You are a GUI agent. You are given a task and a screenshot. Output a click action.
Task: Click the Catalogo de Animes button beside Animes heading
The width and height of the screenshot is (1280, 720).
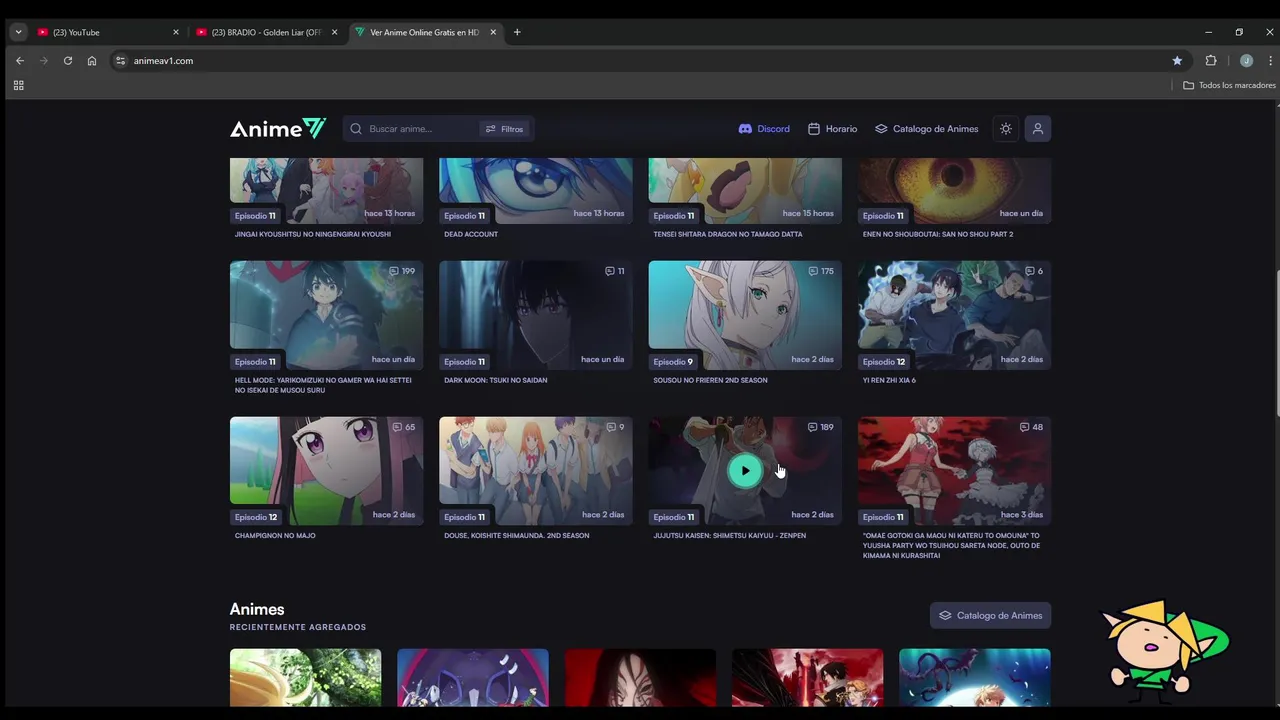pyautogui.click(x=990, y=615)
